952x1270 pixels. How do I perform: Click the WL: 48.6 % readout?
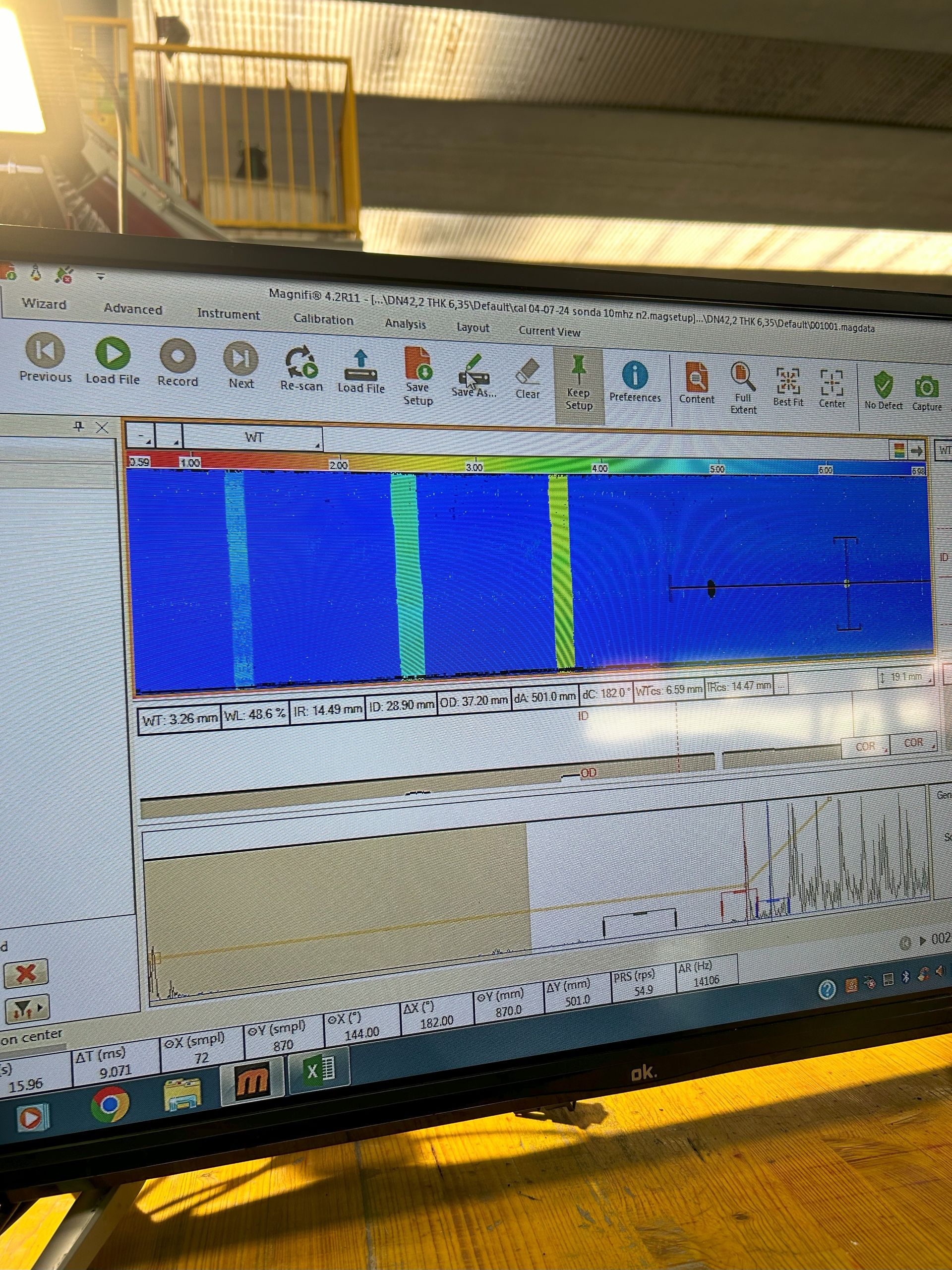(x=255, y=715)
